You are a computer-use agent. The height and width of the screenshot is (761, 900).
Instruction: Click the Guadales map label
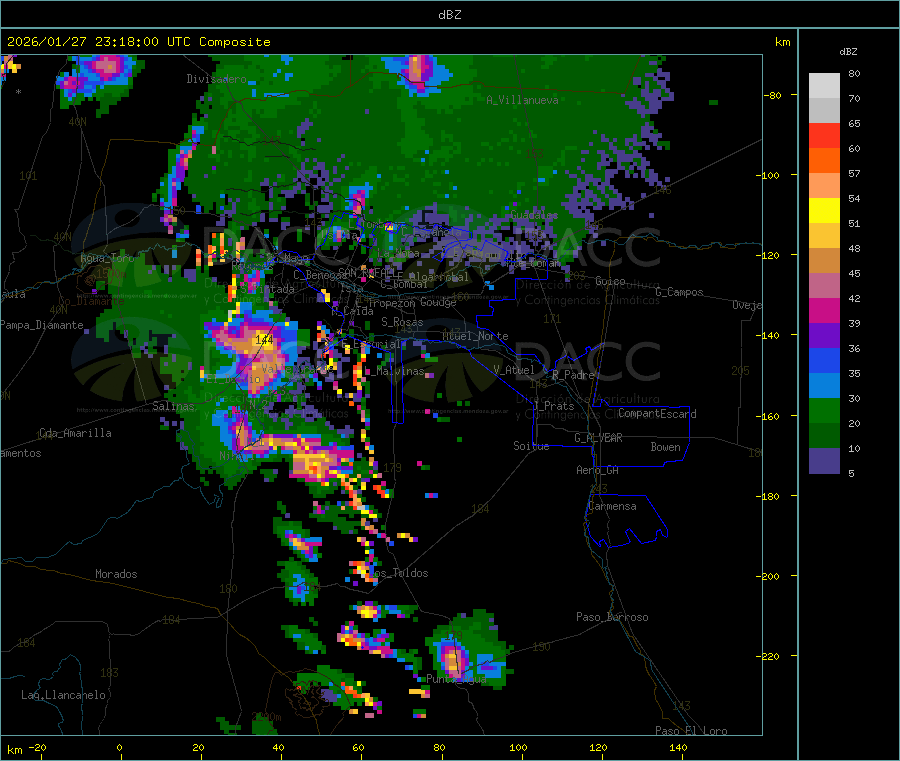click(x=534, y=215)
